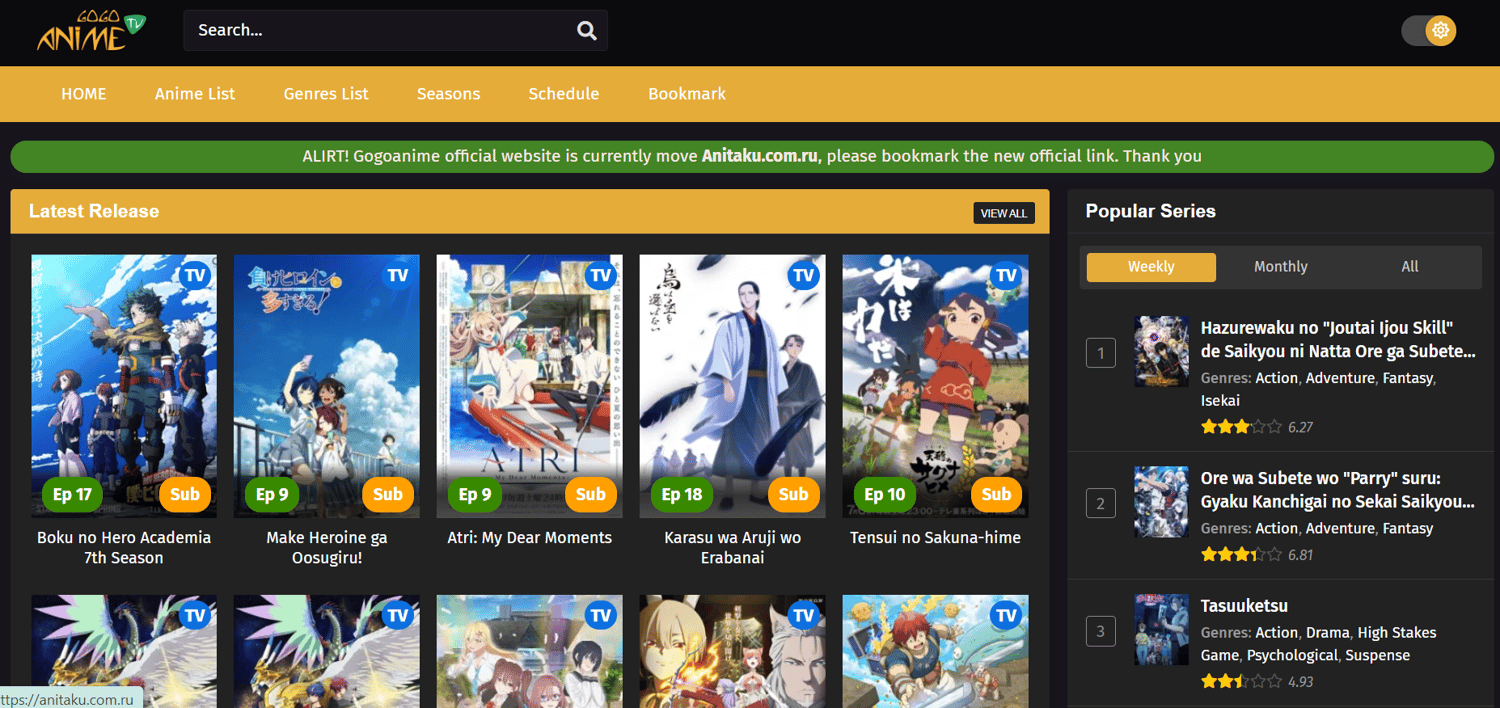
Task: Click the Atri: My Dear Moments title
Action: pyautogui.click(x=530, y=538)
